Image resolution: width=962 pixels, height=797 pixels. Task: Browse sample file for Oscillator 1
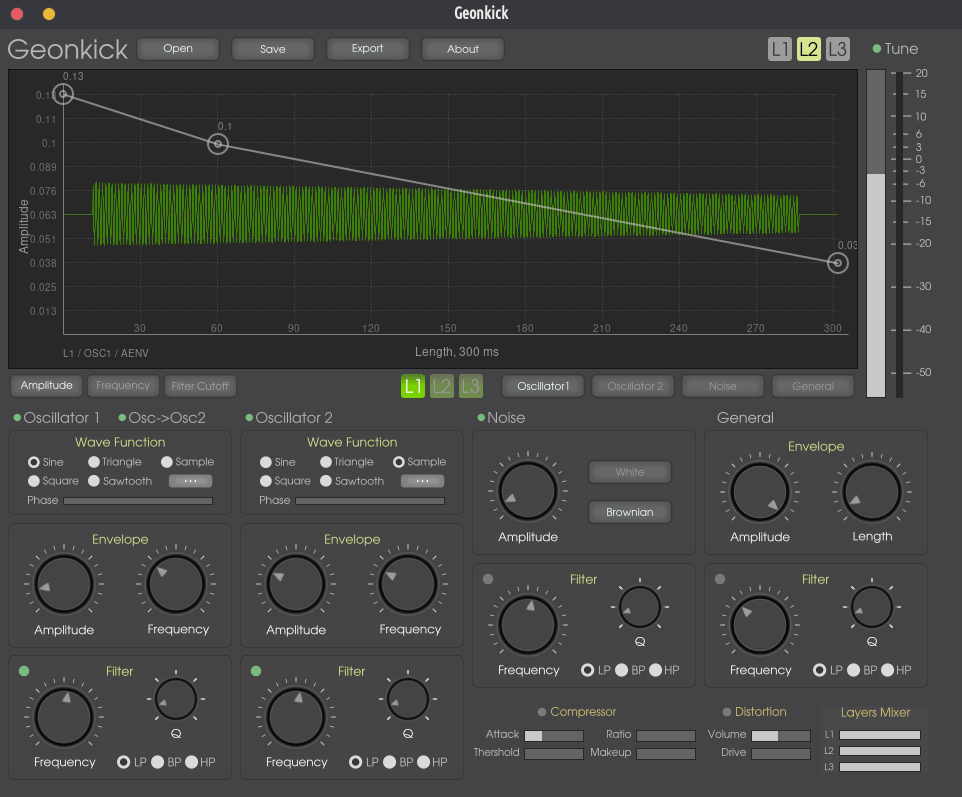190,481
